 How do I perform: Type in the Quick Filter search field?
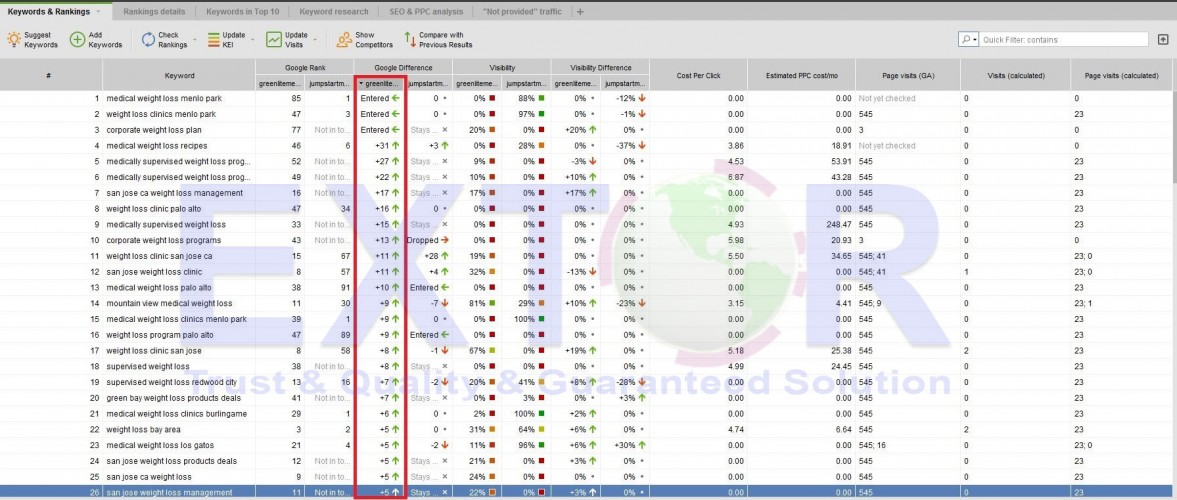click(1060, 39)
